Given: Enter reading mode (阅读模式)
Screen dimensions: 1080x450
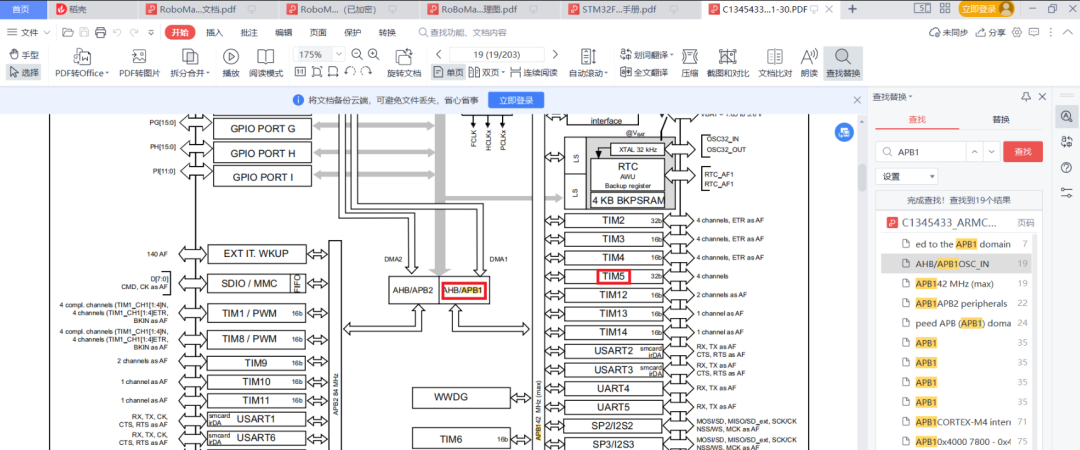Looking at the screenshot, I should pos(265,57).
